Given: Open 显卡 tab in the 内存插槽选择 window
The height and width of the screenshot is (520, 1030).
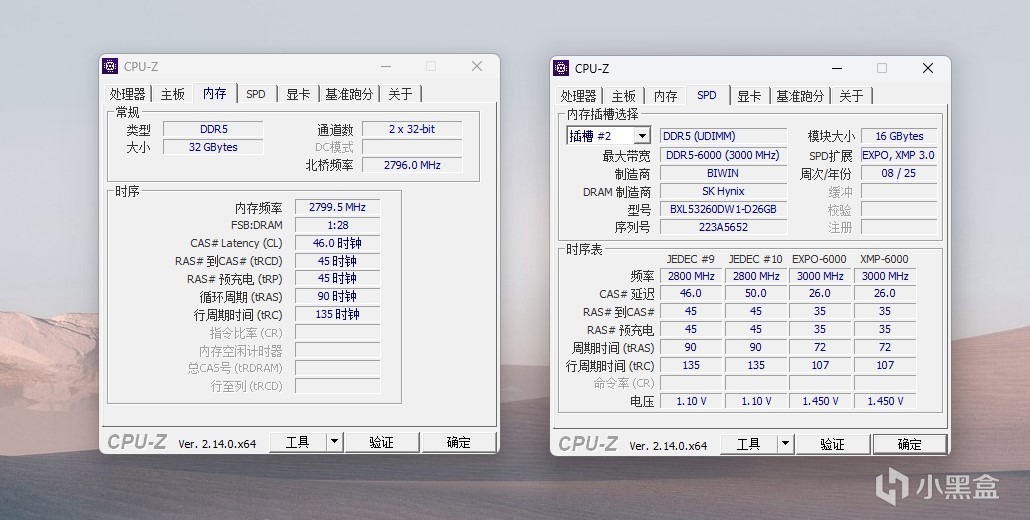Looking at the screenshot, I should 749,96.
